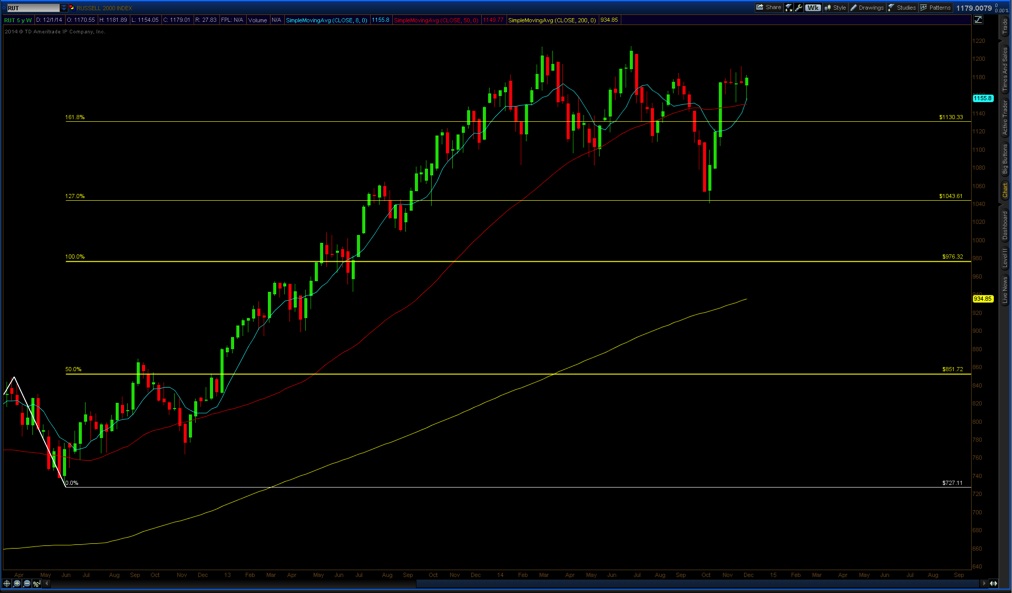The image size is (1012, 593).
Task: Open the quick study flask icon beside Share
Action: coord(789,8)
